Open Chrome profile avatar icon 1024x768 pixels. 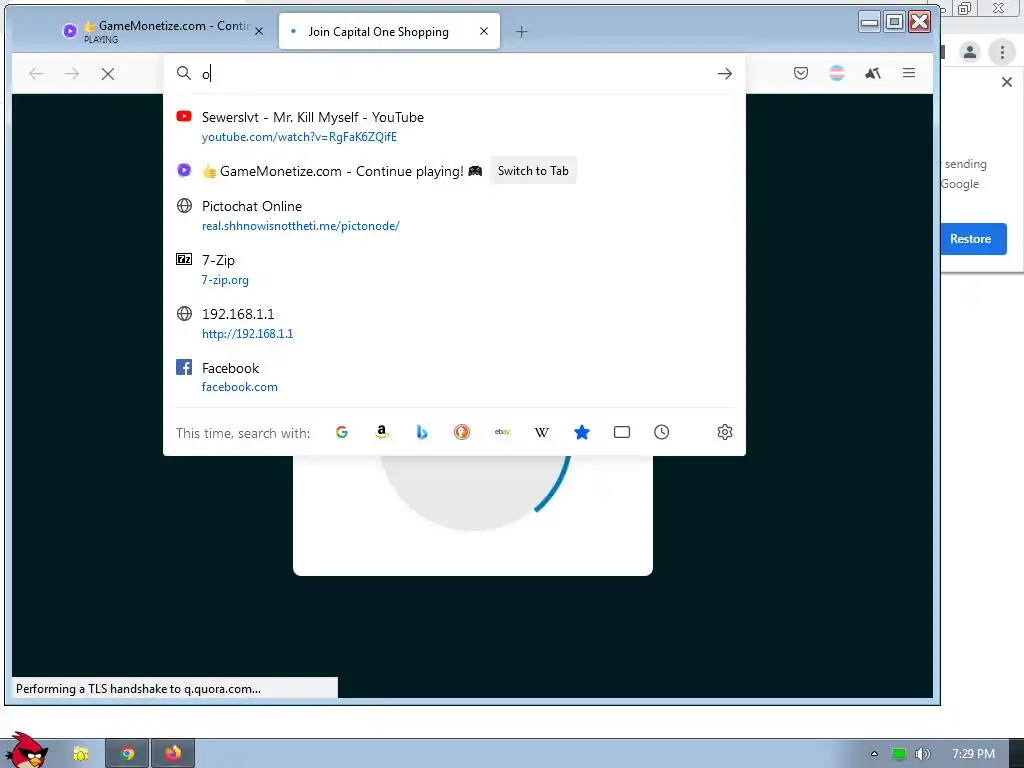click(x=970, y=52)
